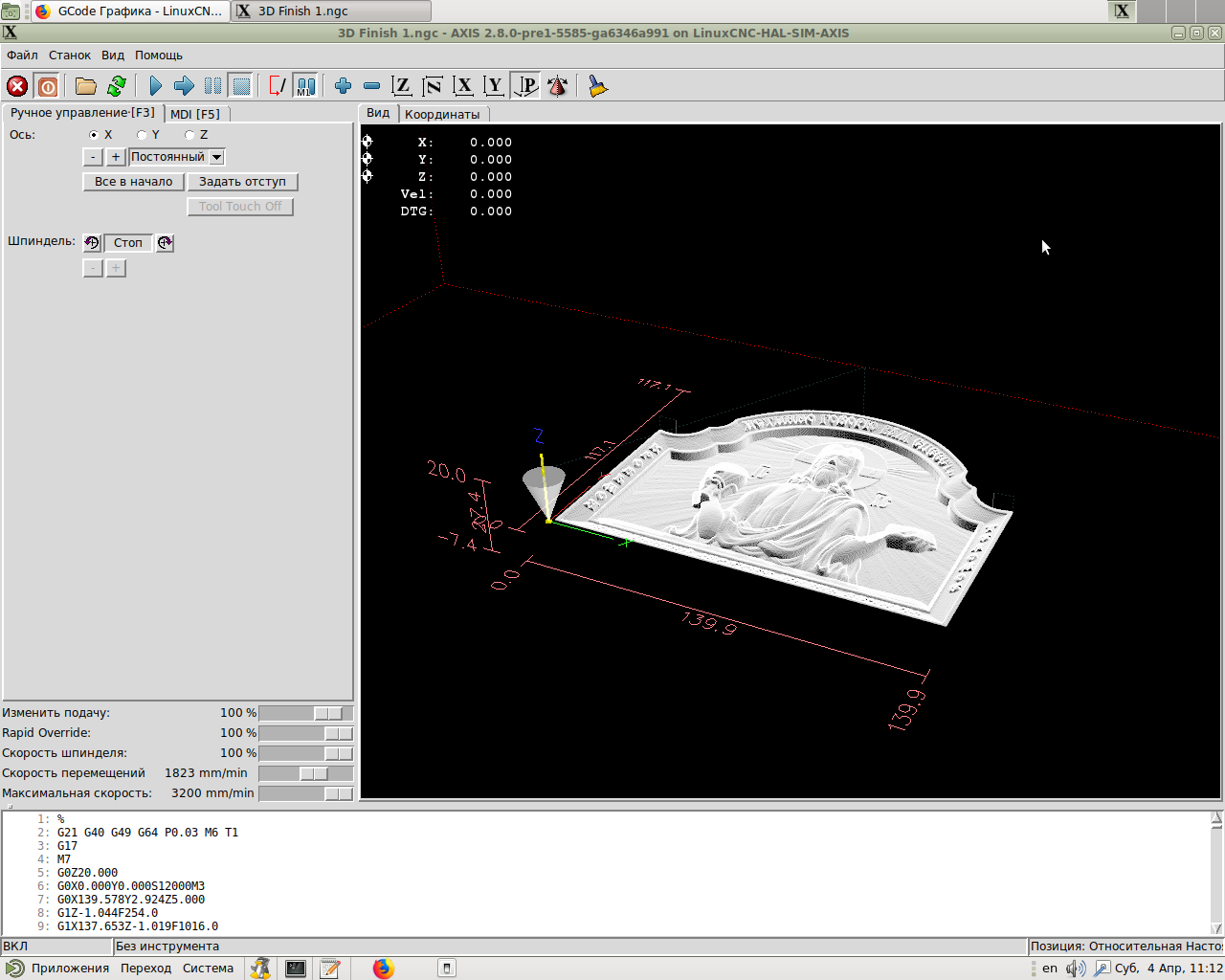Jog axis positive with plus button
The height and width of the screenshot is (980, 1225).
116,157
